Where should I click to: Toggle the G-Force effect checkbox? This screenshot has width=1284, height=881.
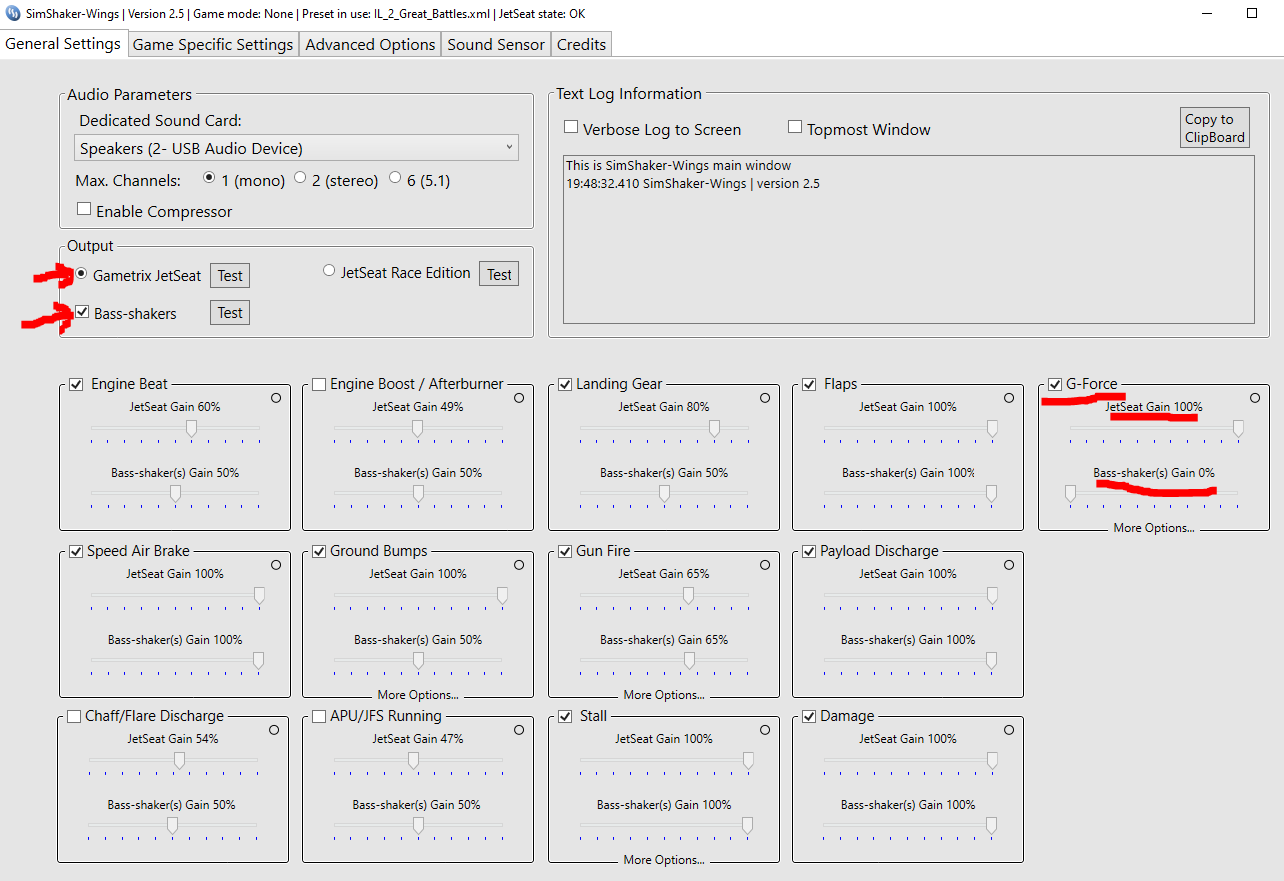click(1055, 384)
